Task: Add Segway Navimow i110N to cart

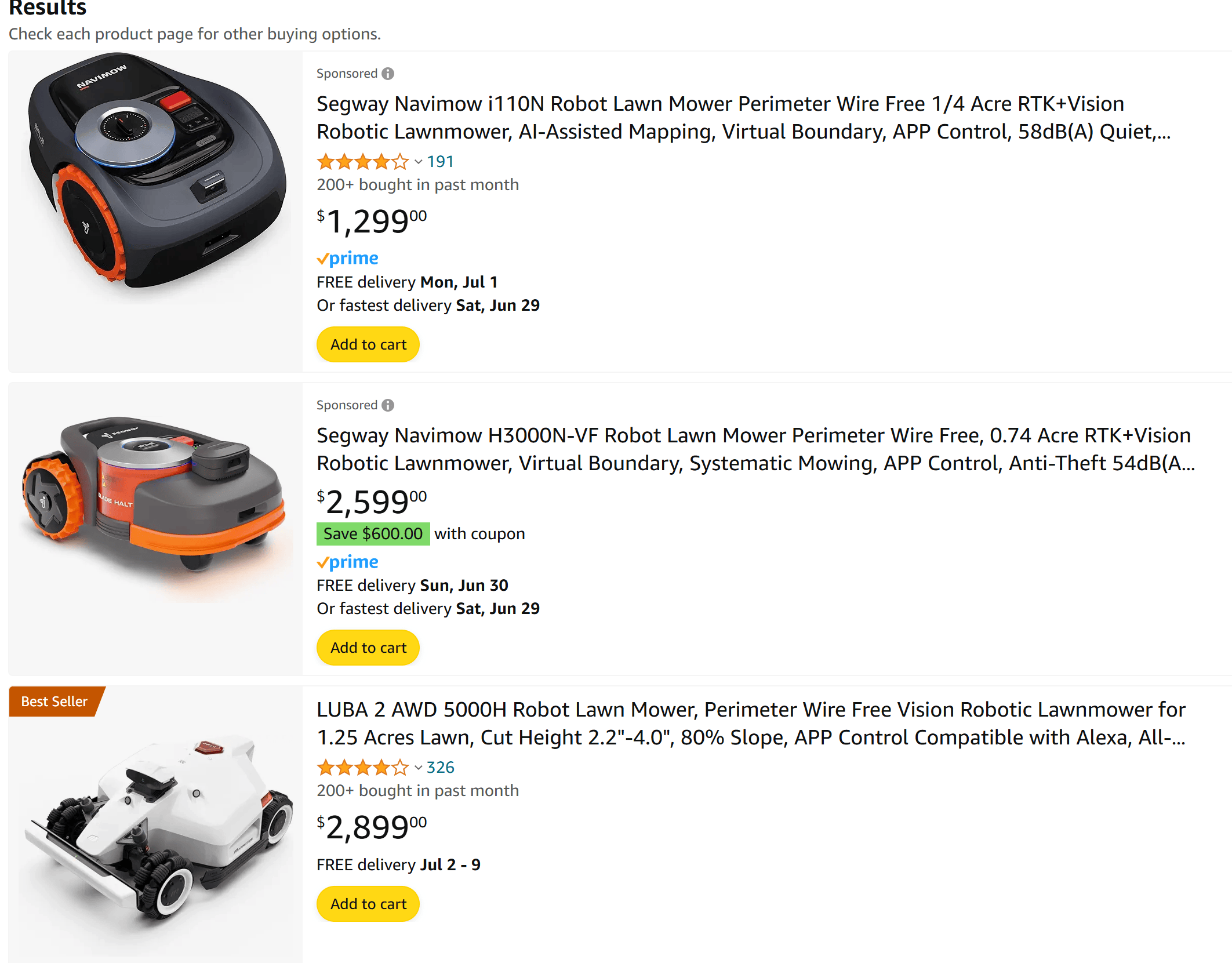Action: pyautogui.click(x=368, y=344)
